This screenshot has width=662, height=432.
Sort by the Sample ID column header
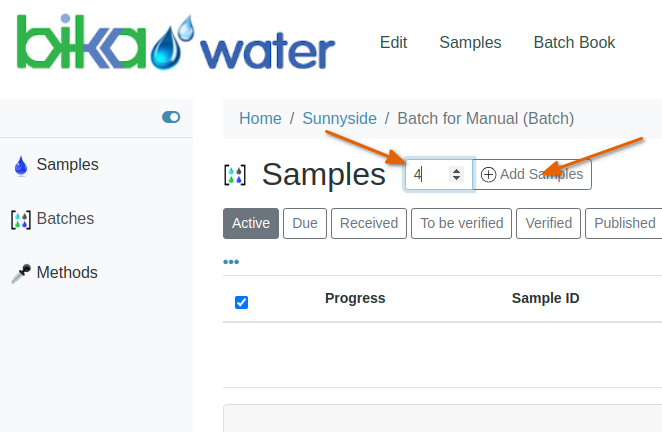(545, 298)
